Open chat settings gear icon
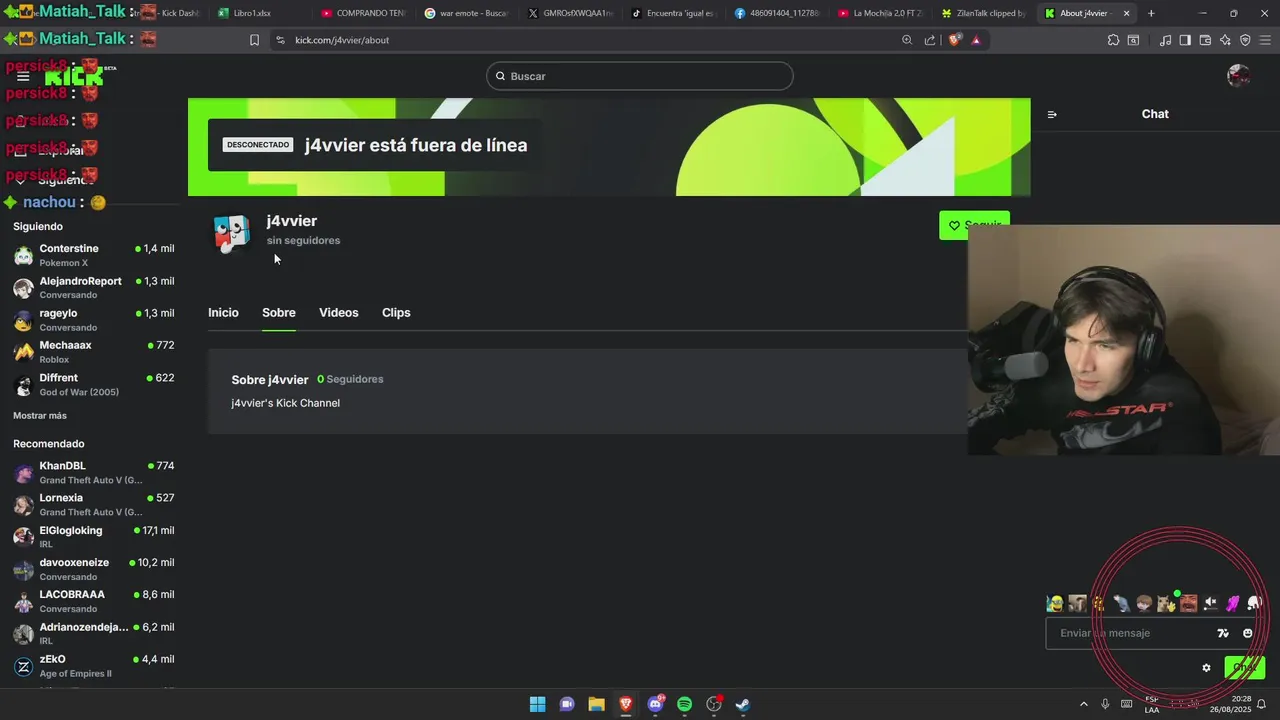The image size is (1280, 720). (x=1206, y=667)
